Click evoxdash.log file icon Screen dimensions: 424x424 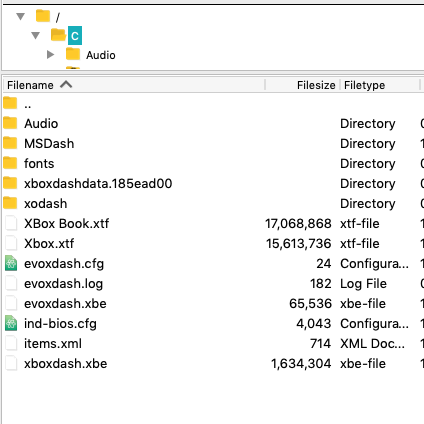tap(11, 283)
